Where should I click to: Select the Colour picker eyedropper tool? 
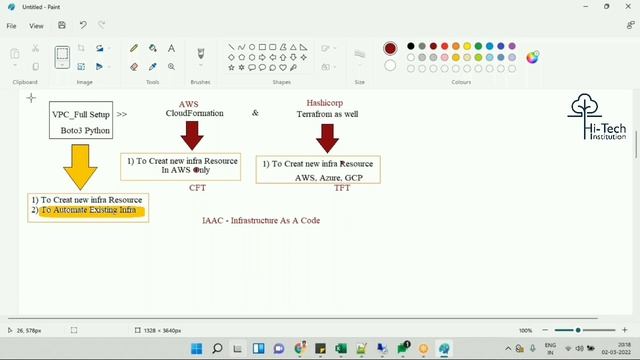(153, 67)
